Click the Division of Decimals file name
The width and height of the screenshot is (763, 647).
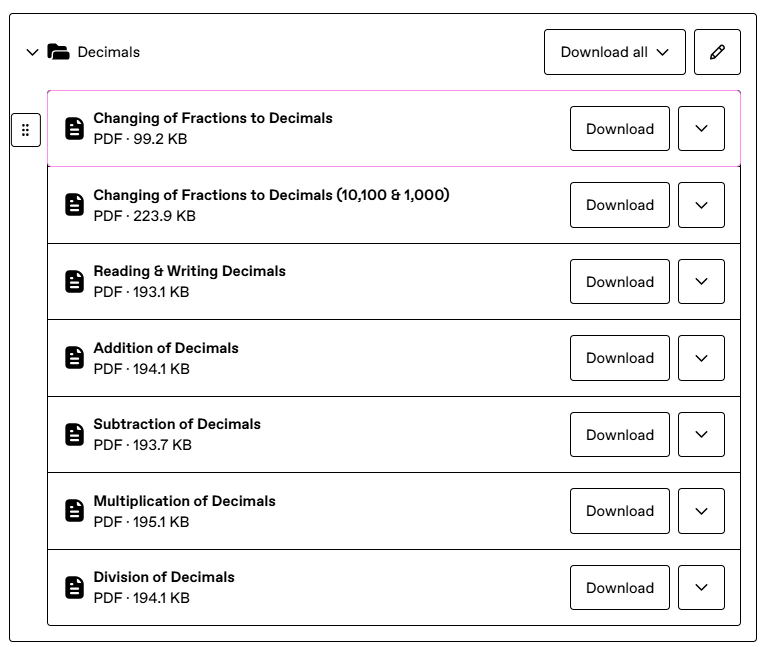[x=164, y=577]
